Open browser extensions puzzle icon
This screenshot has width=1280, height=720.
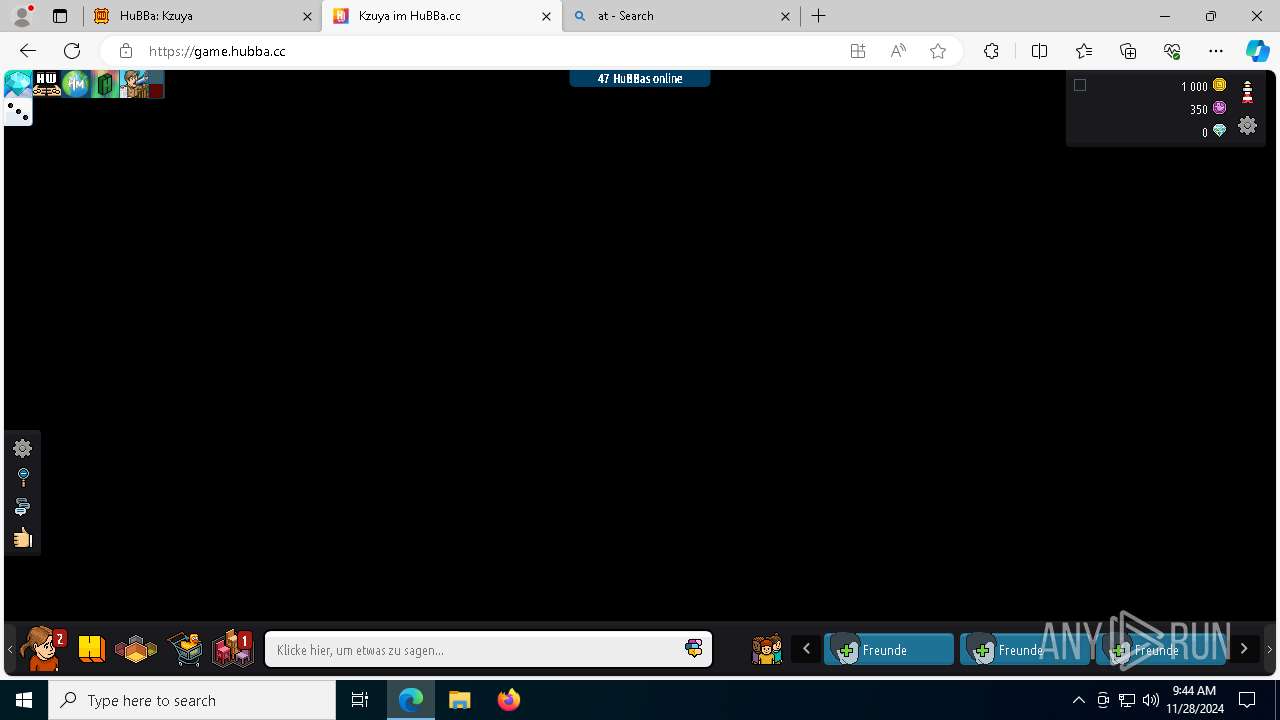pyautogui.click(x=991, y=51)
